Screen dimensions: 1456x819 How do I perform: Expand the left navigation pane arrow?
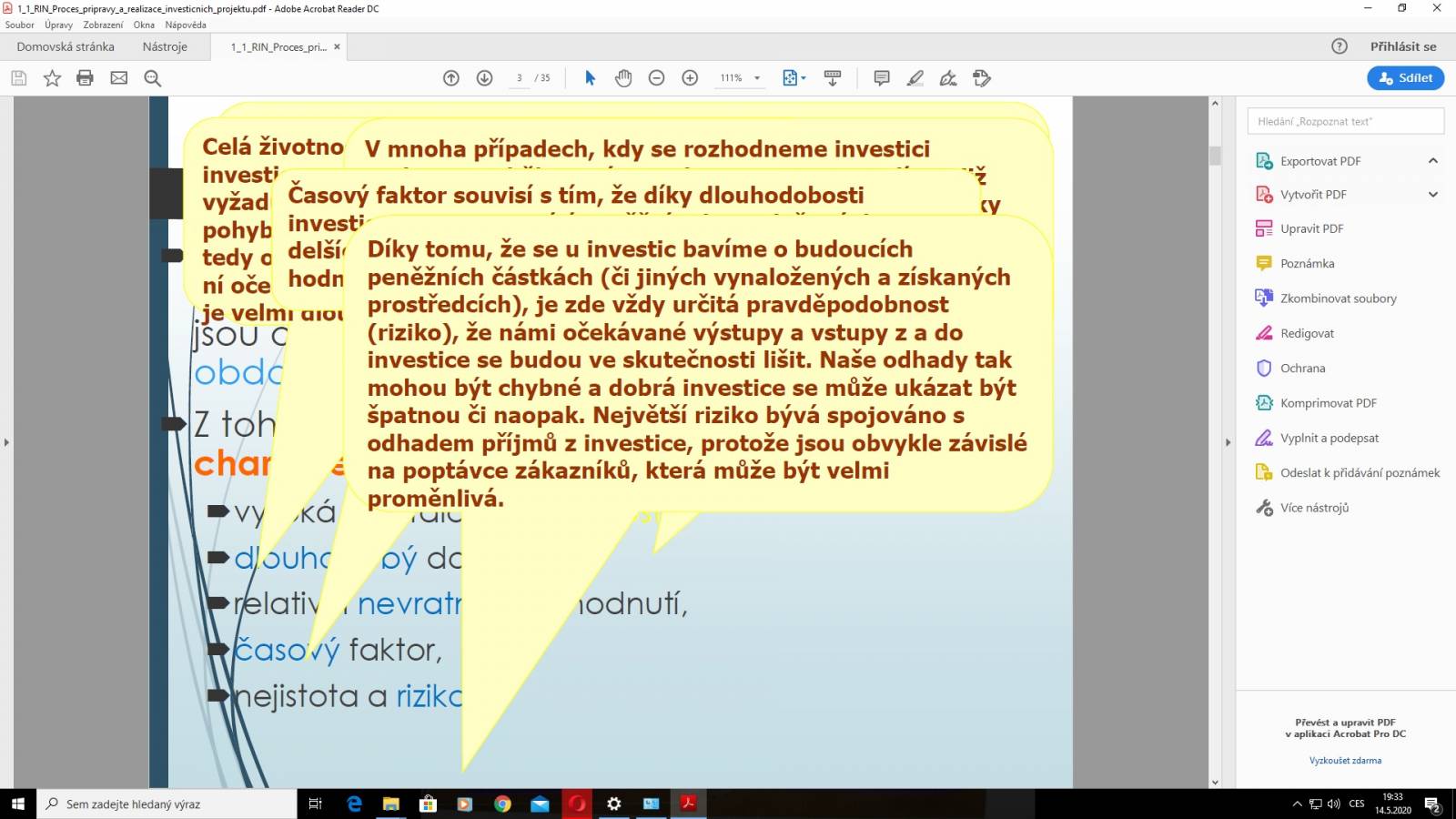pos(6,442)
